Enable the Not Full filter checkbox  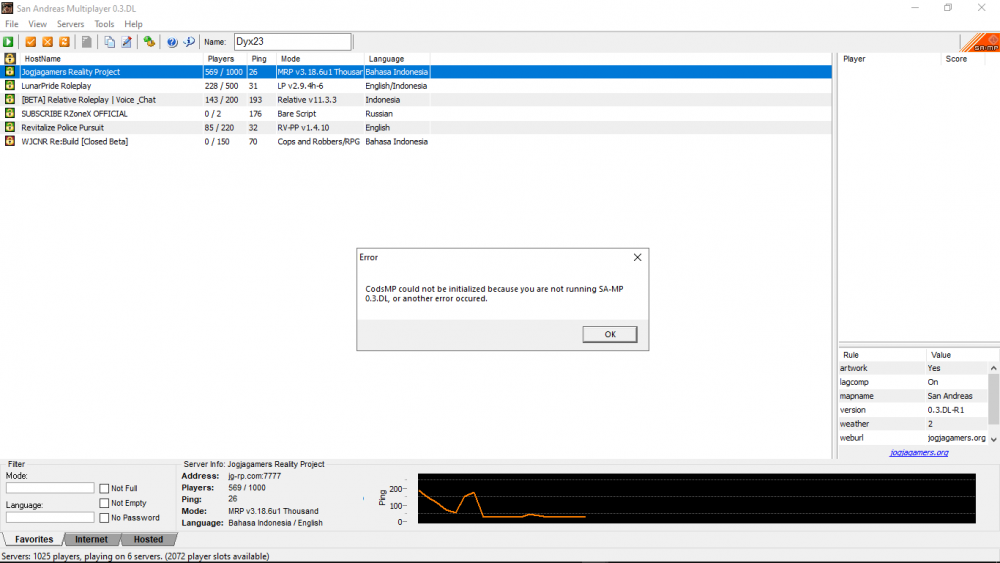(105, 488)
